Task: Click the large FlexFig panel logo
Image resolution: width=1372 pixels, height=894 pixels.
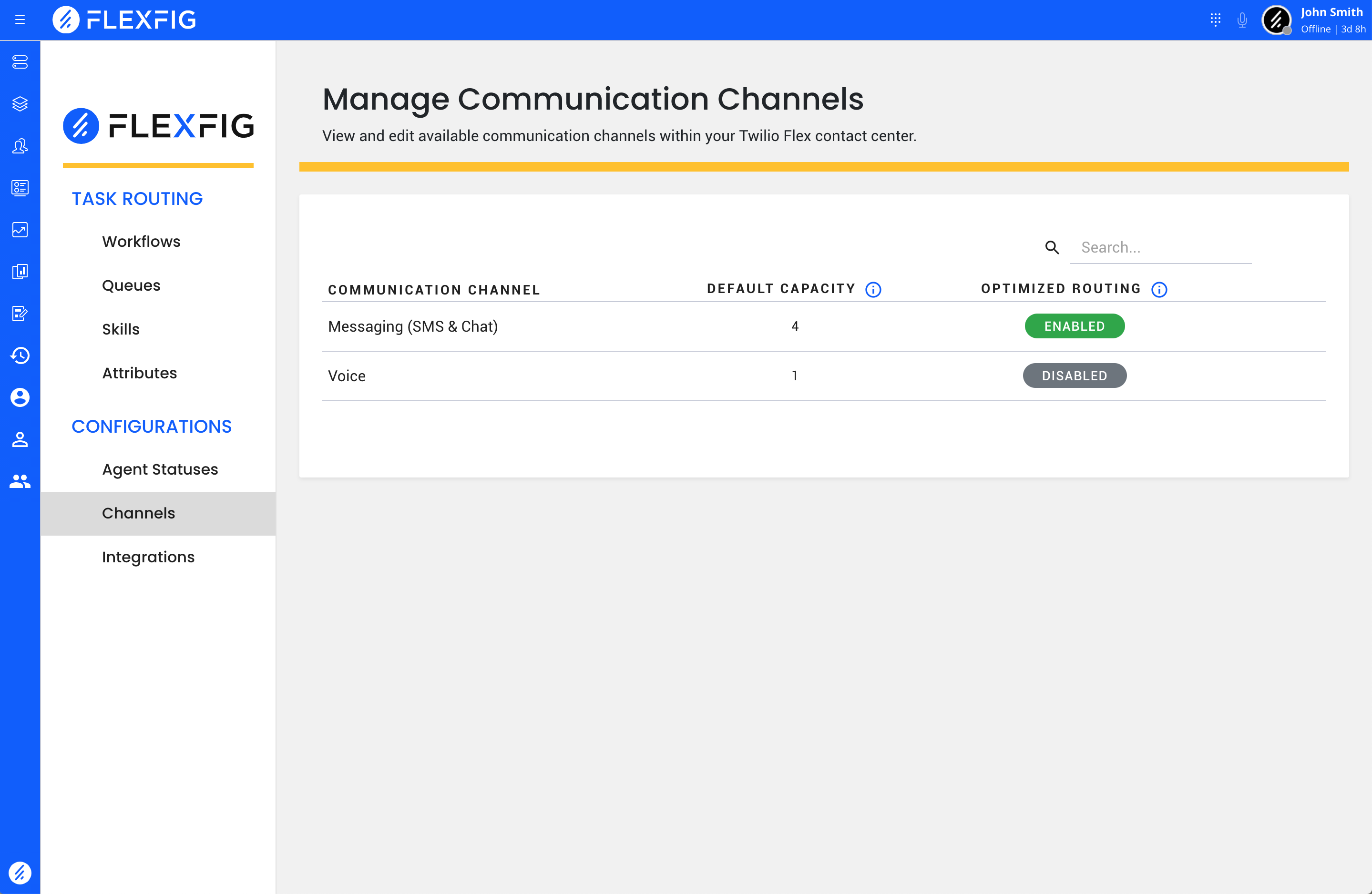Action: tap(159, 126)
